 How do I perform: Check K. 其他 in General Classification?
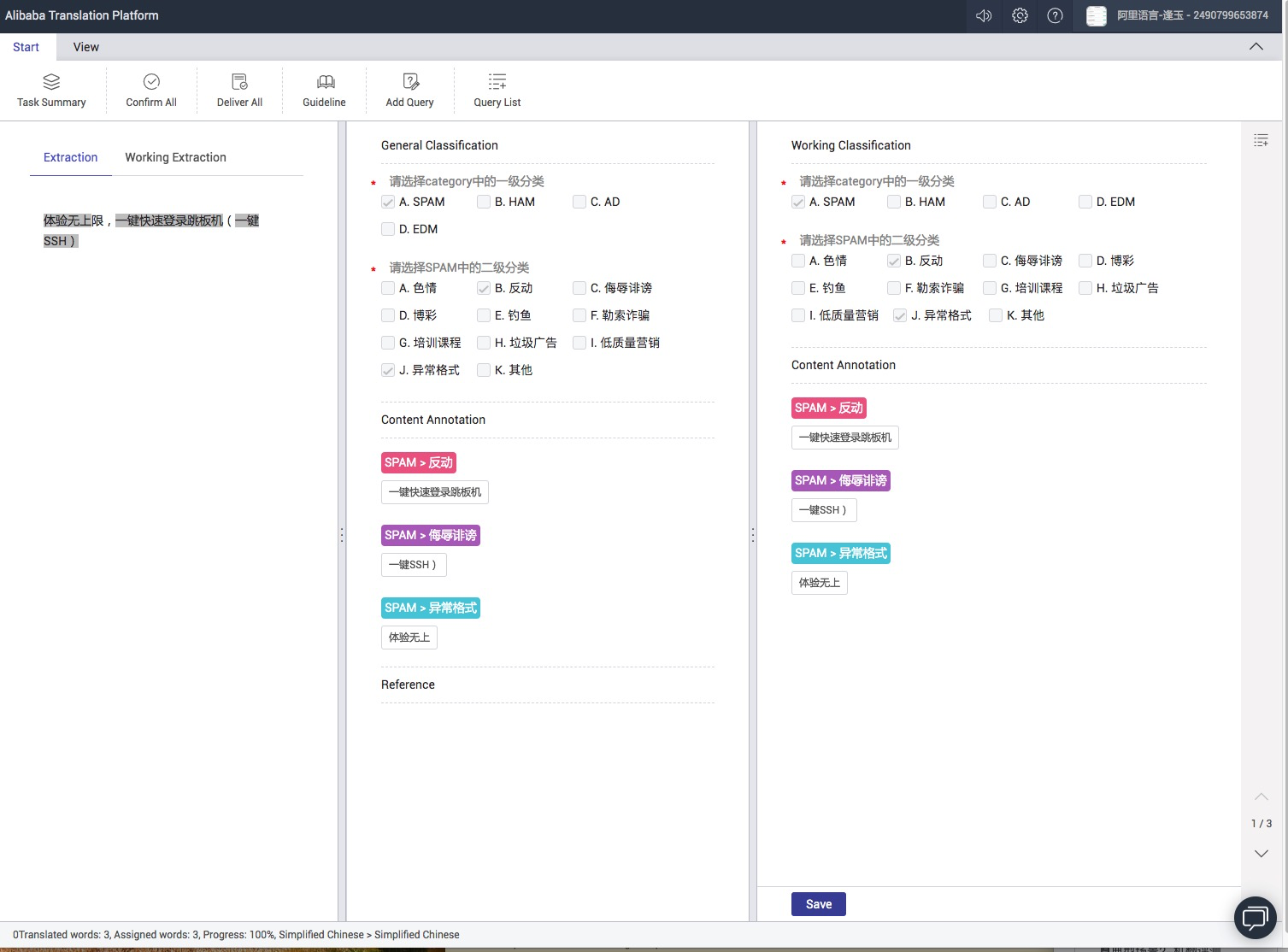pyautogui.click(x=484, y=370)
